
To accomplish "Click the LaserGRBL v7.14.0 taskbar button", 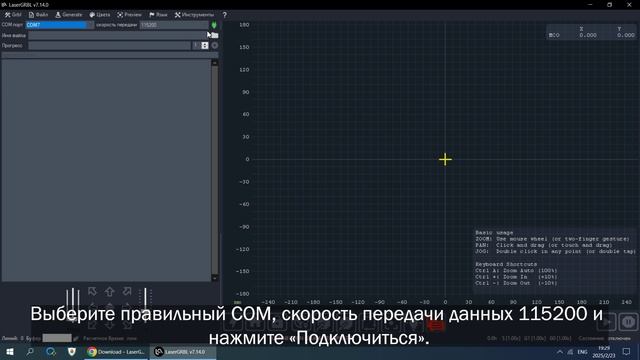I will (x=183, y=352).
